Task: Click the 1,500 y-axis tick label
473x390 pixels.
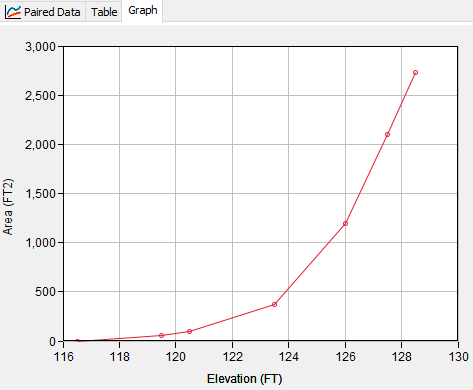Action: [40, 194]
